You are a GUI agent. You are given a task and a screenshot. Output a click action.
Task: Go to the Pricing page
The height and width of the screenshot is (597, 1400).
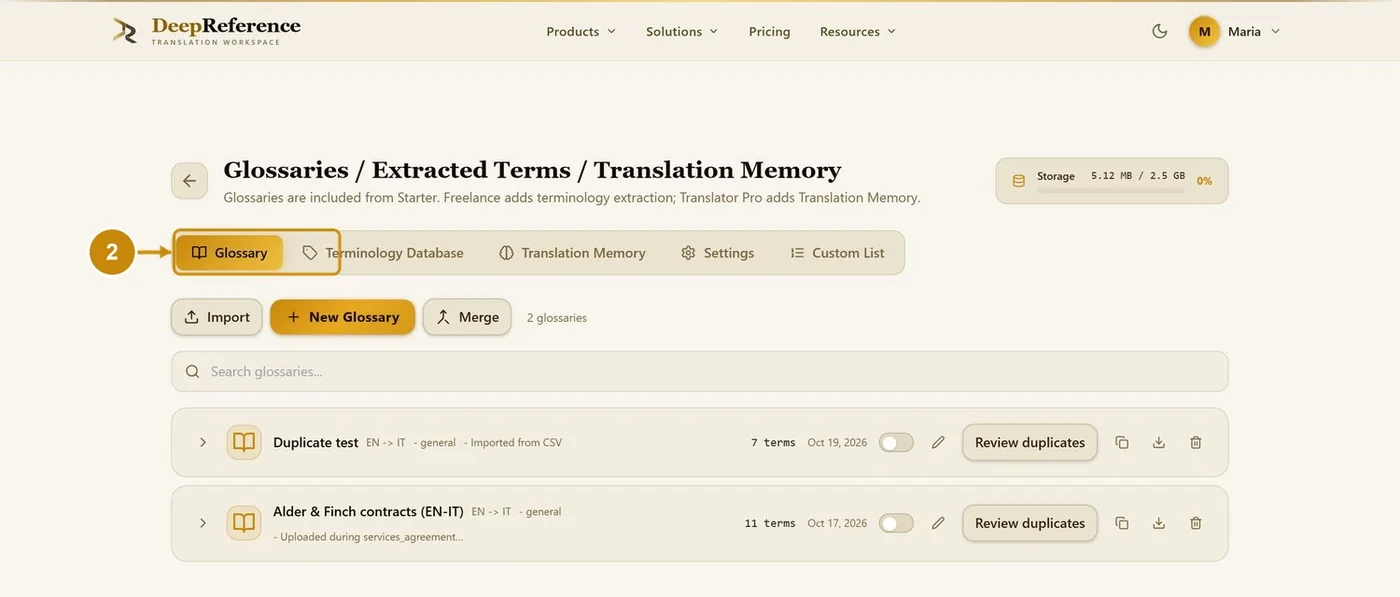click(770, 31)
